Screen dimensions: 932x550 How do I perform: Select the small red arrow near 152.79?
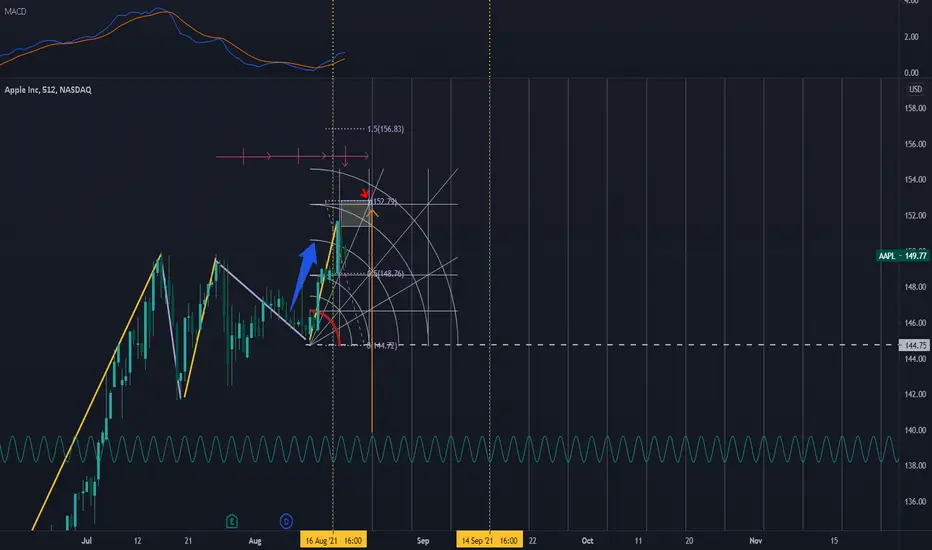pyautogui.click(x=365, y=193)
